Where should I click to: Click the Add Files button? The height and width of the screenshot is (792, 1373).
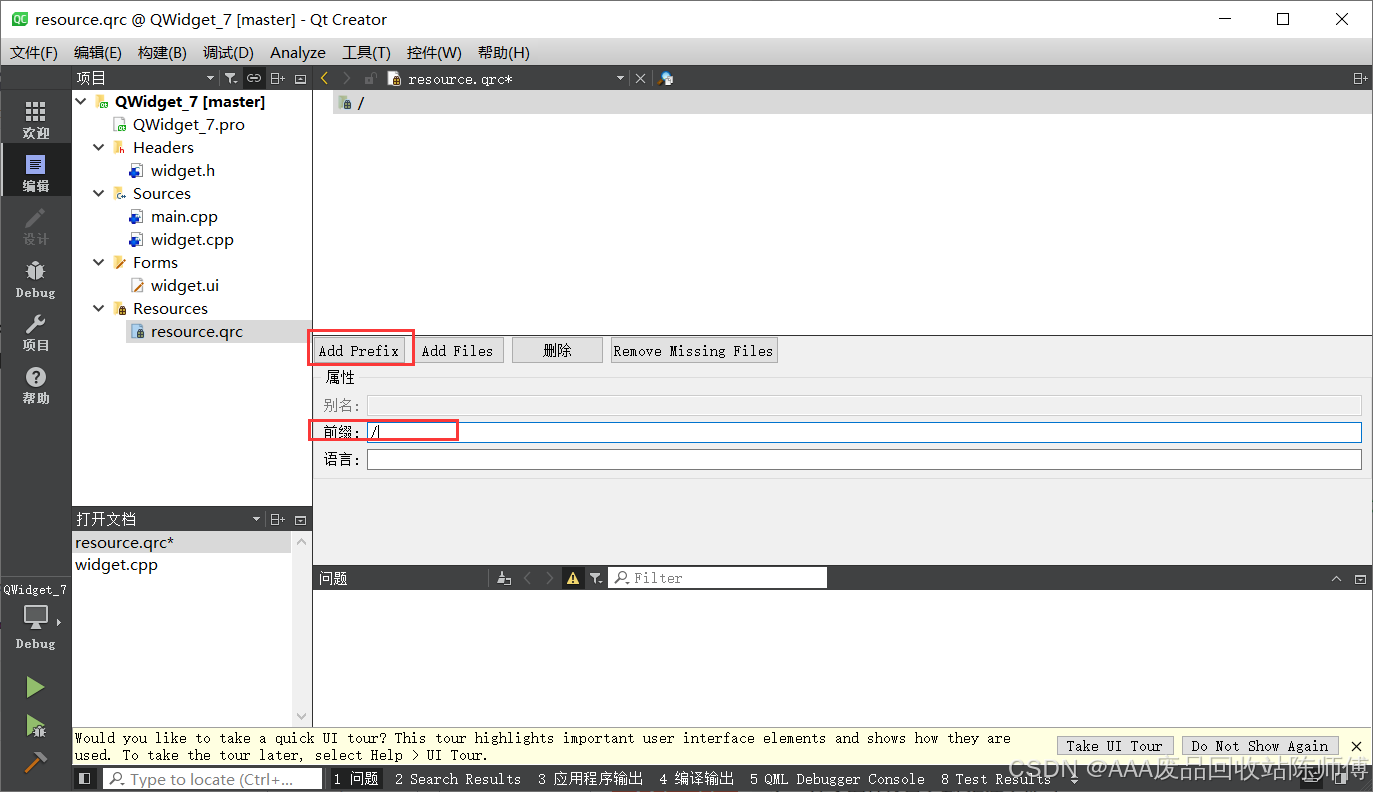pos(458,350)
